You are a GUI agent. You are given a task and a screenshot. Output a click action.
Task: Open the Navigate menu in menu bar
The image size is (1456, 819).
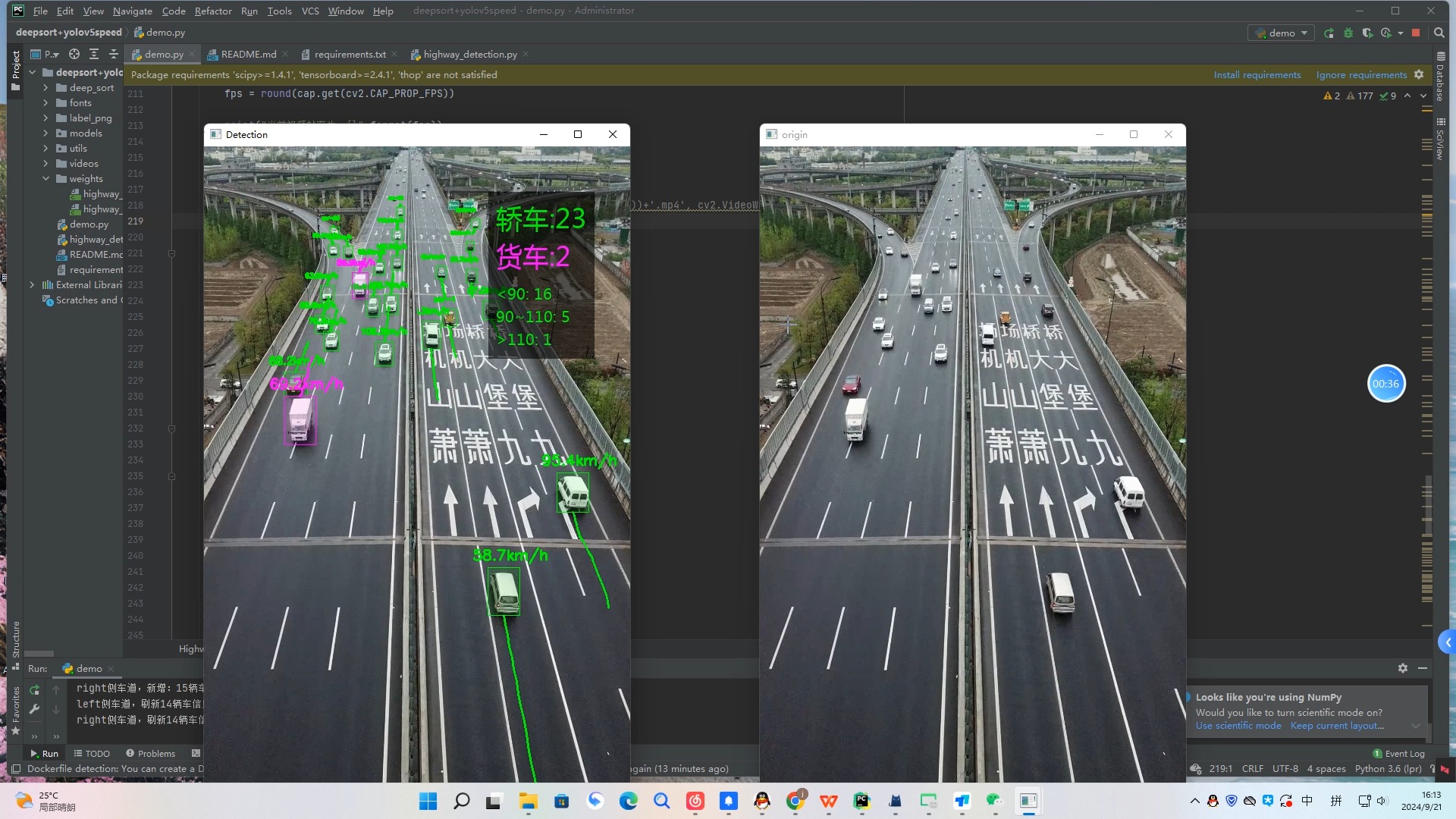tap(131, 11)
